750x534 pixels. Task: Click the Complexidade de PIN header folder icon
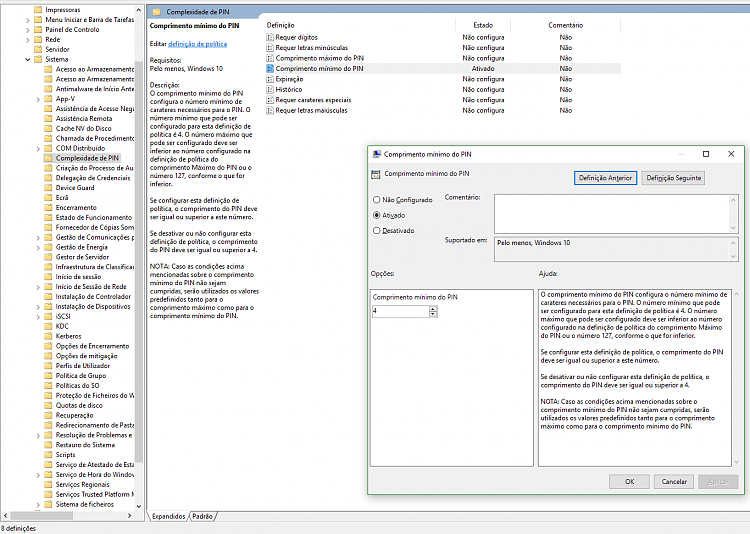[x=156, y=11]
